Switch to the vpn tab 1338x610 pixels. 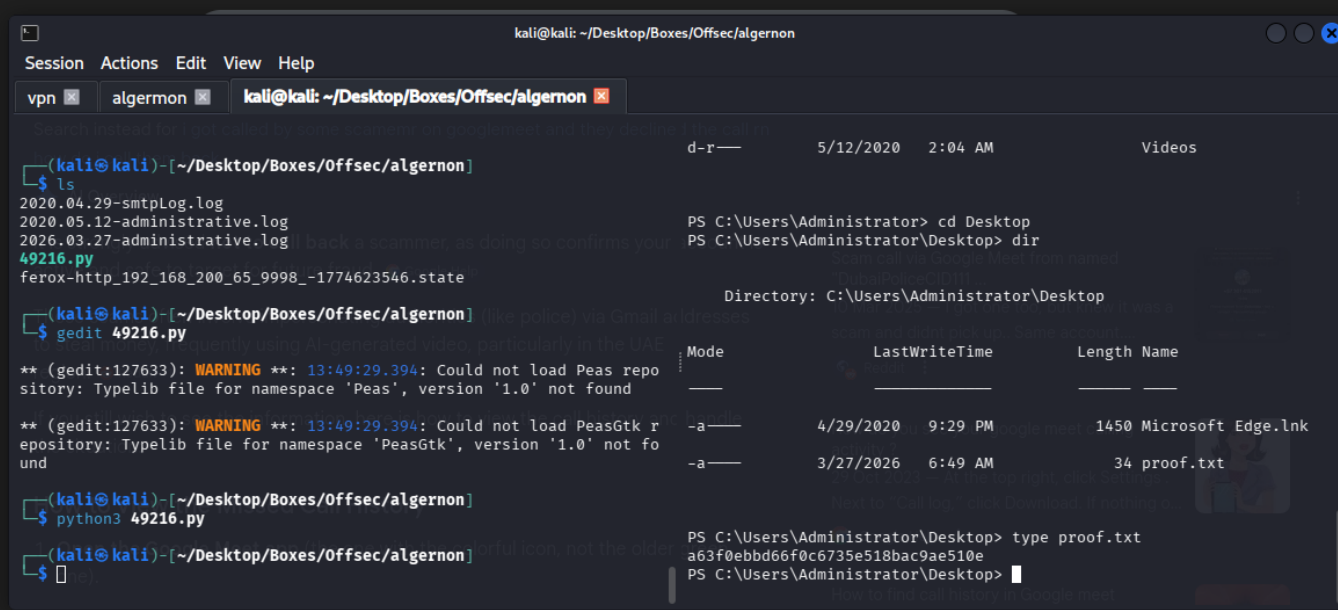(42, 97)
